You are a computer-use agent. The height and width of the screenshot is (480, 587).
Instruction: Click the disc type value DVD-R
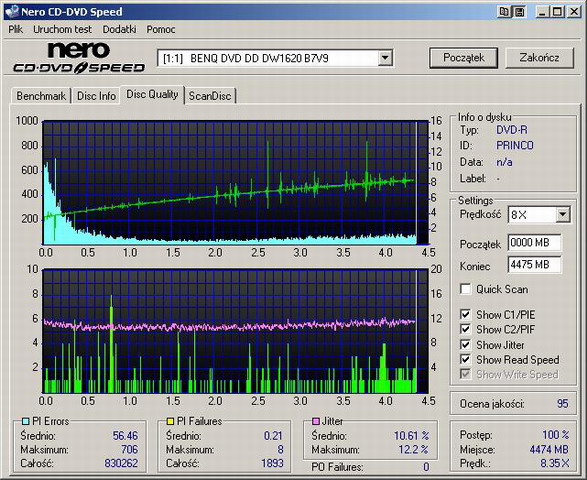pos(512,130)
